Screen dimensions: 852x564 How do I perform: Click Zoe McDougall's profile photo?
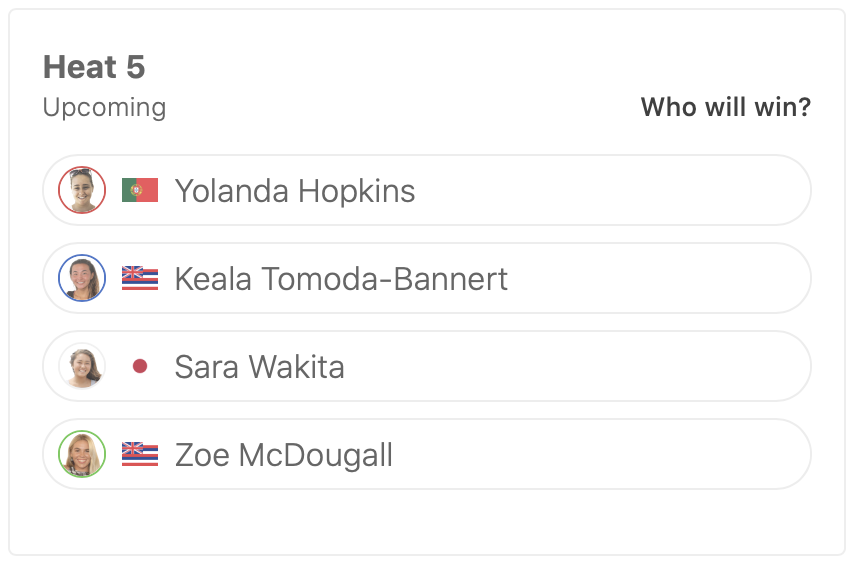click(x=82, y=454)
